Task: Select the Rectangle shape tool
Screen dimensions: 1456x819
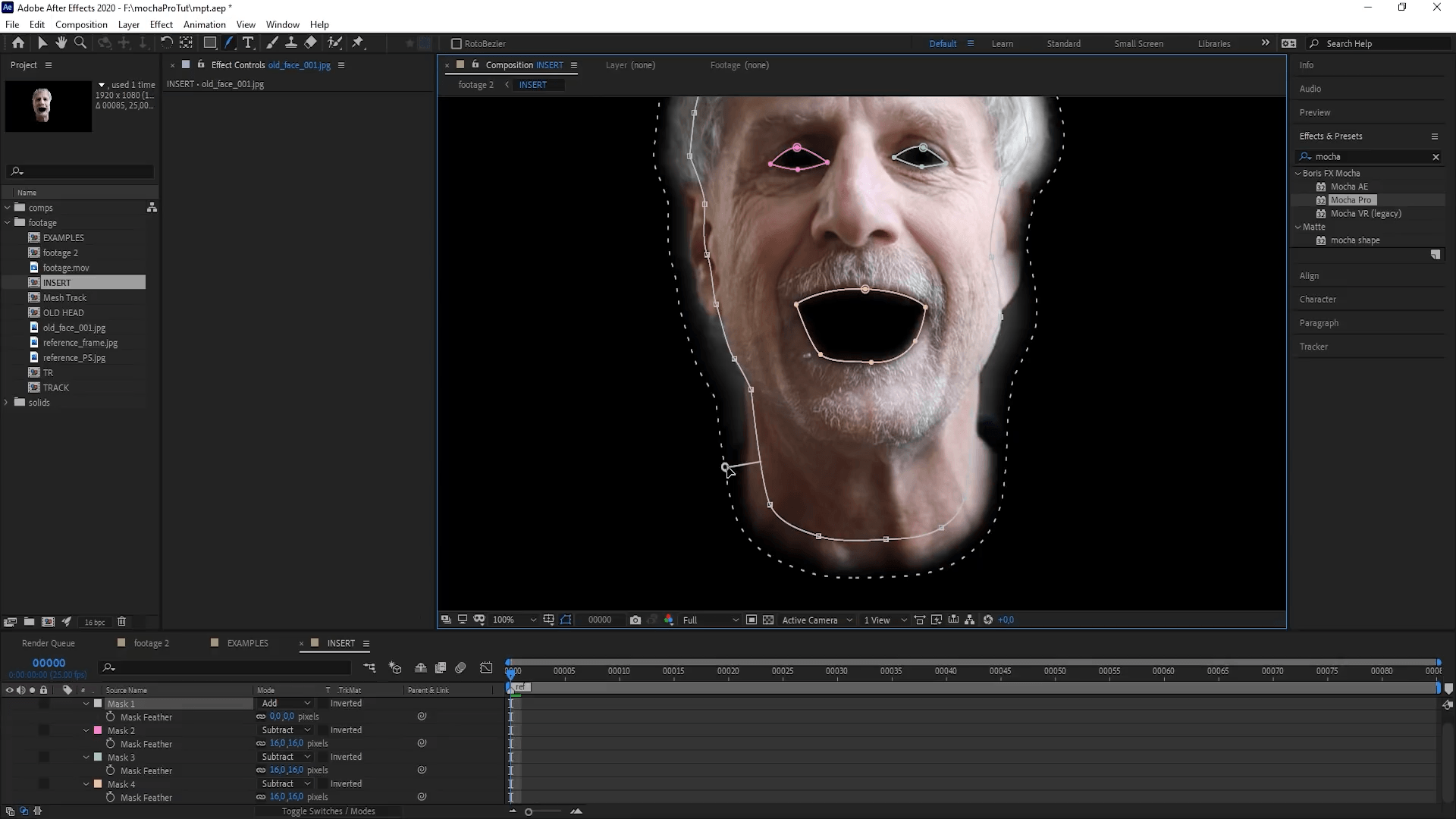Action: click(x=210, y=43)
